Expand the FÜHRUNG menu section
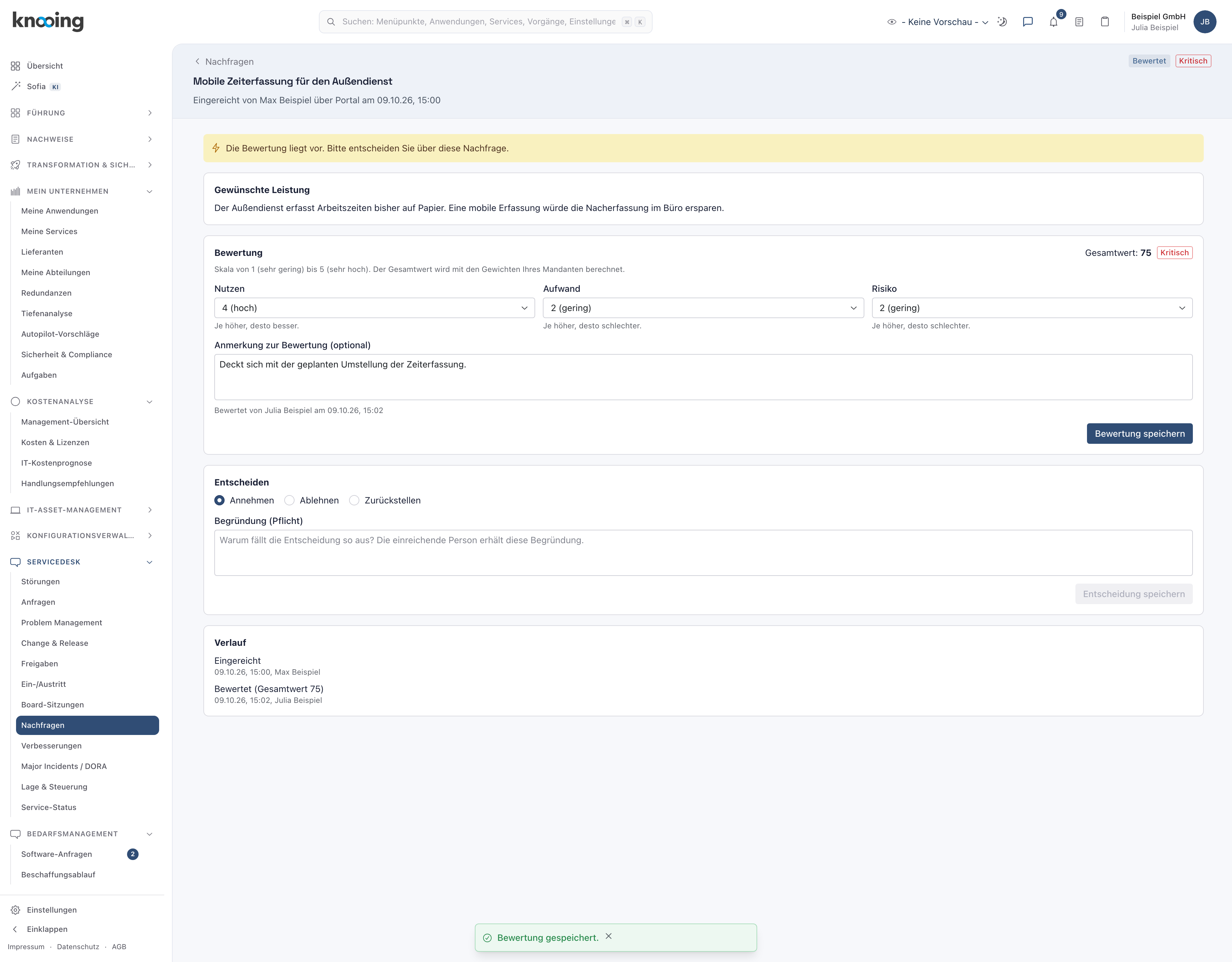The image size is (1232, 962). coord(82,113)
